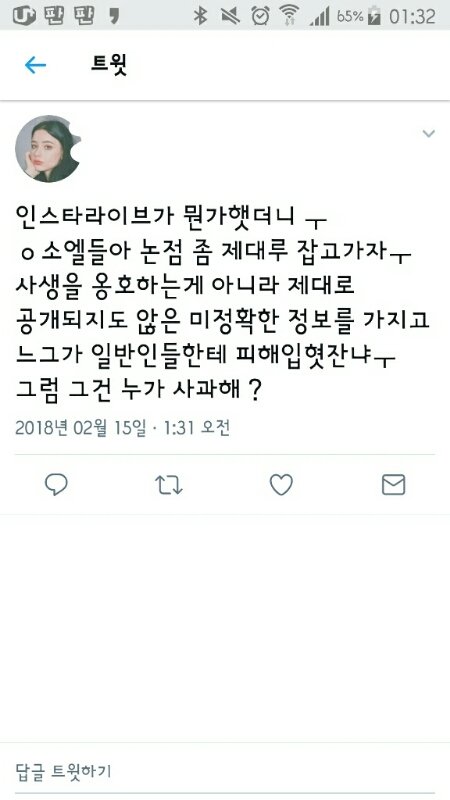Open the tweet options chevron menu
The width and height of the screenshot is (450, 800).
(x=429, y=134)
